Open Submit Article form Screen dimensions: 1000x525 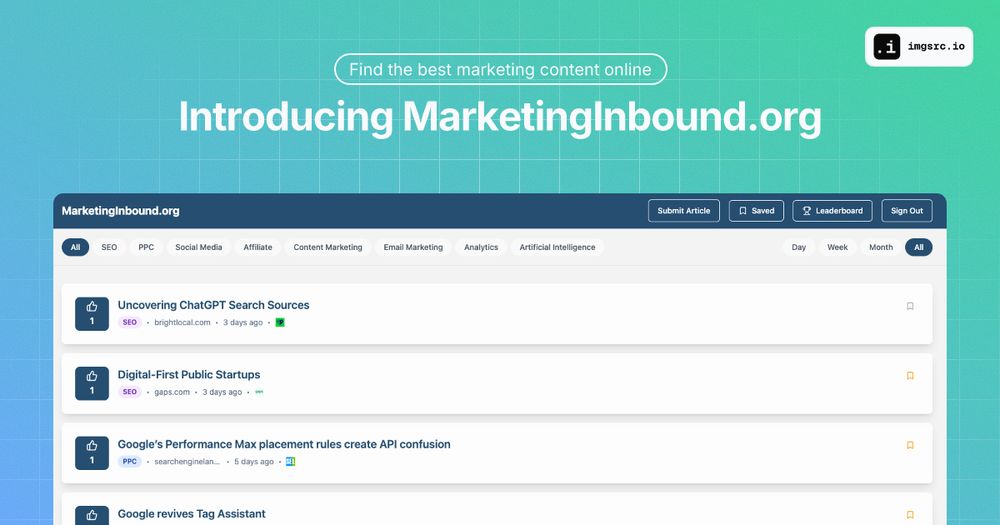[x=684, y=211]
